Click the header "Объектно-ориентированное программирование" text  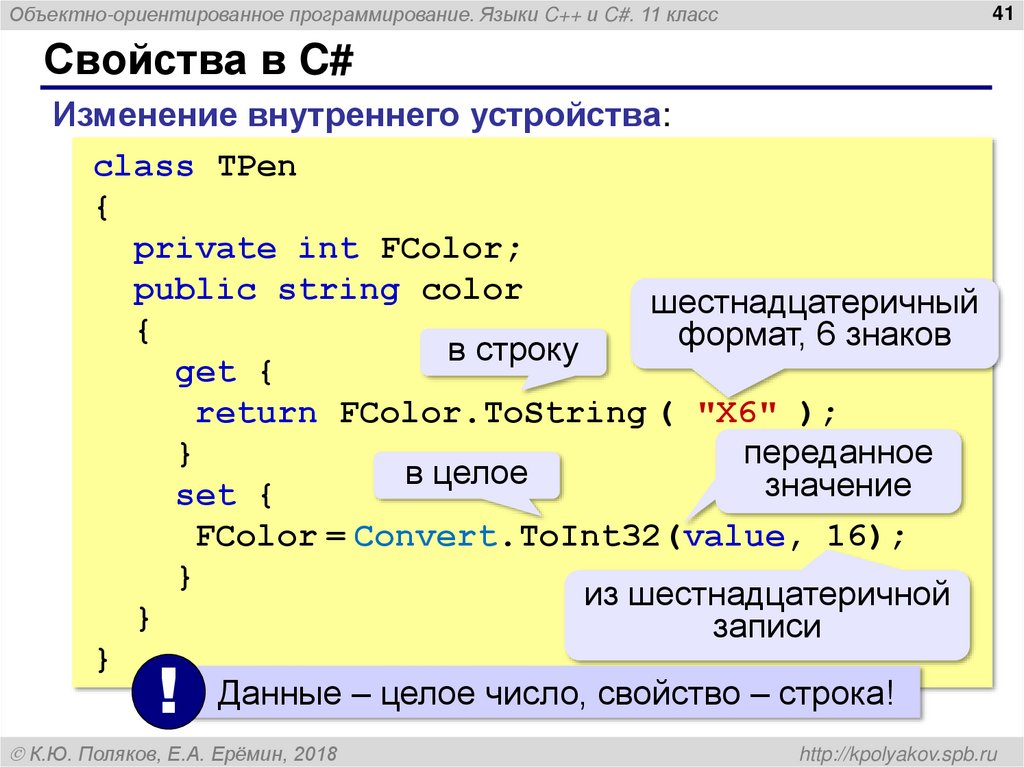click(240, 14)
